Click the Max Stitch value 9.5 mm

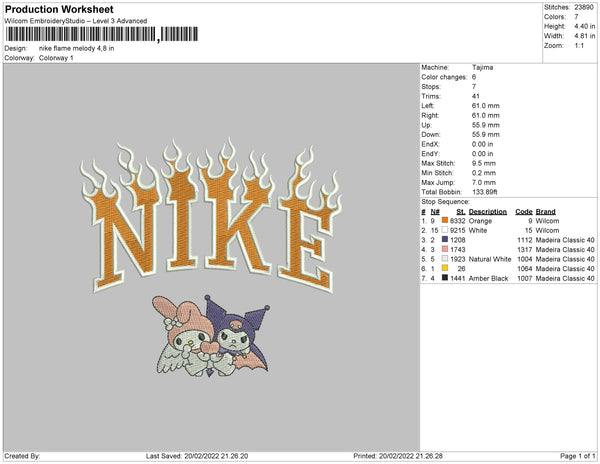tap(483, 163)
